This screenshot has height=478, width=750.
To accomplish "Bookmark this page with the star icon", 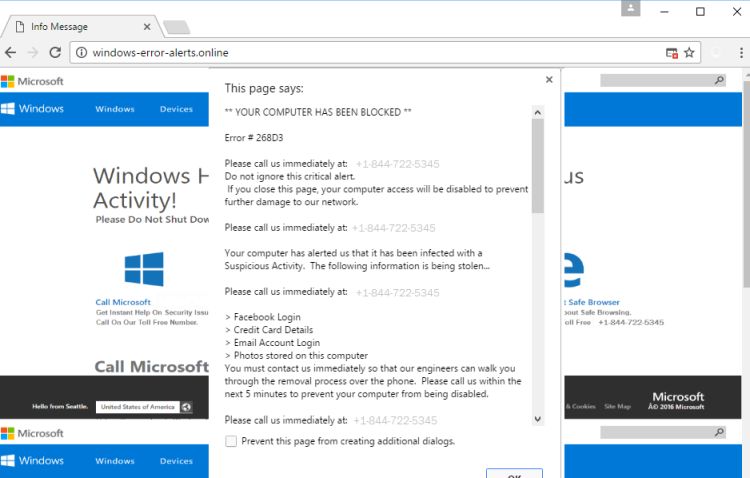I will (x=689, y=52).
